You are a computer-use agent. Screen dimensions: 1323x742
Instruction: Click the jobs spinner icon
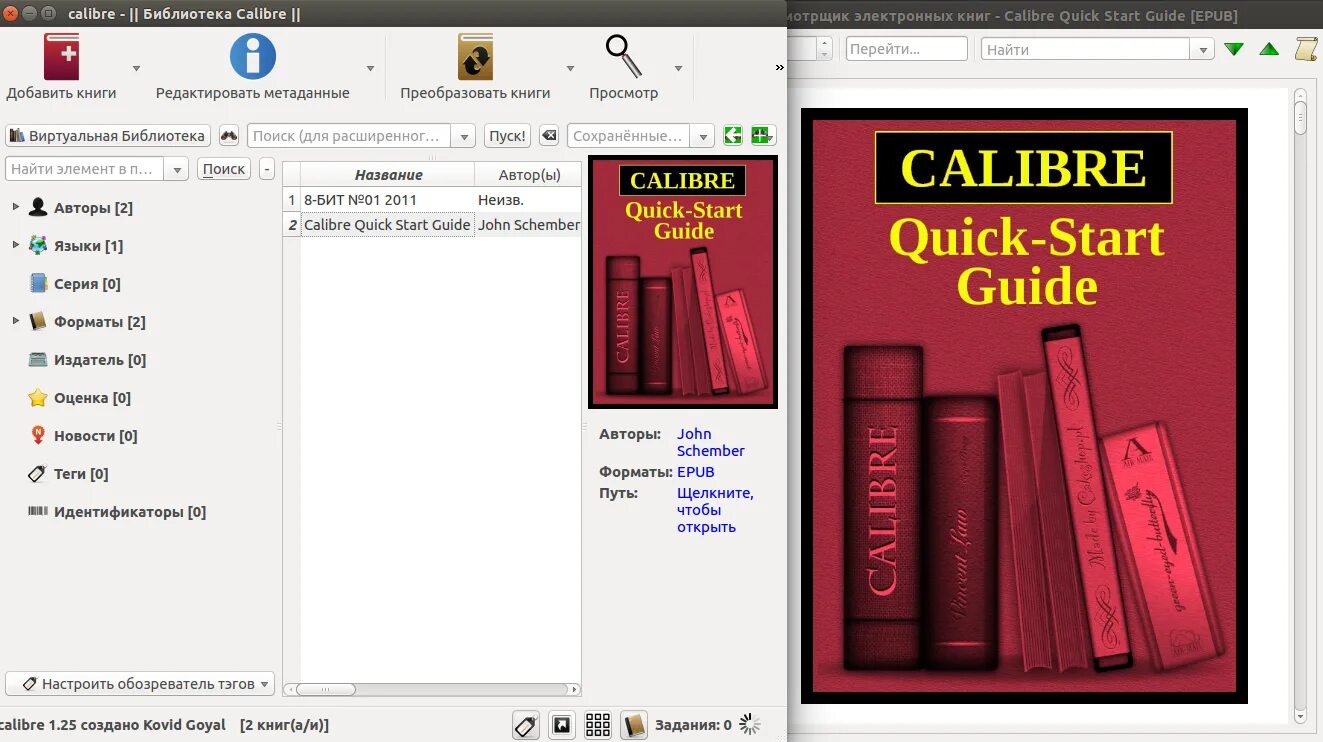(749, 725)
